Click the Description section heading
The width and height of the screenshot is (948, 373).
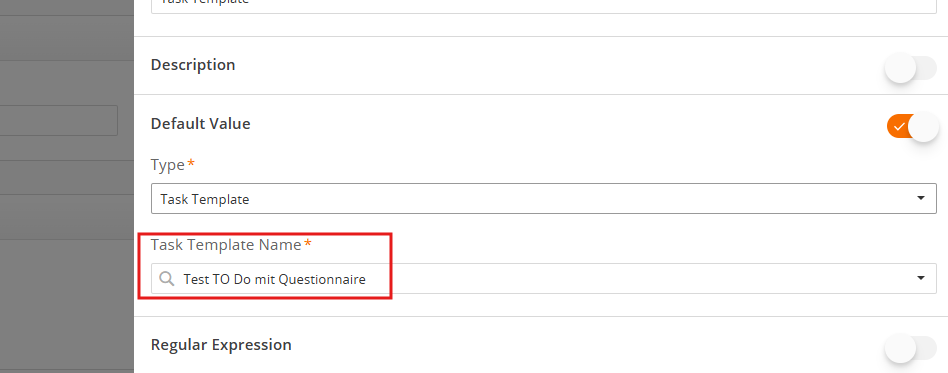193,65
